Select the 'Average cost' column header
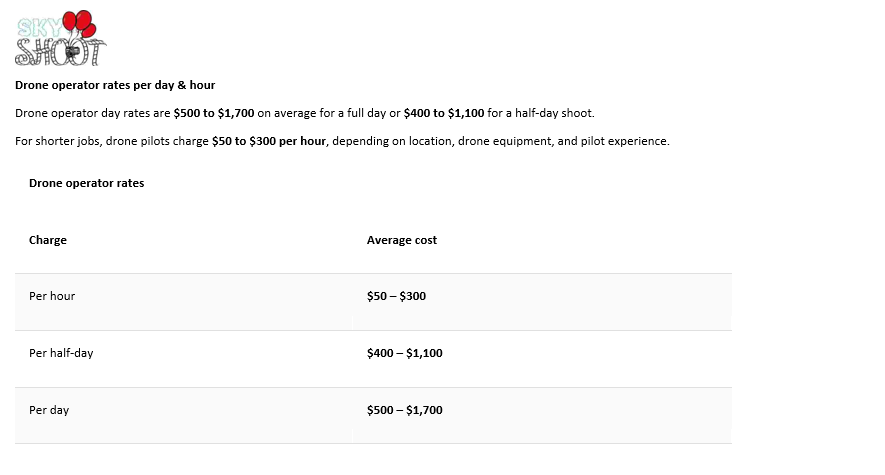 click(402, 240)
